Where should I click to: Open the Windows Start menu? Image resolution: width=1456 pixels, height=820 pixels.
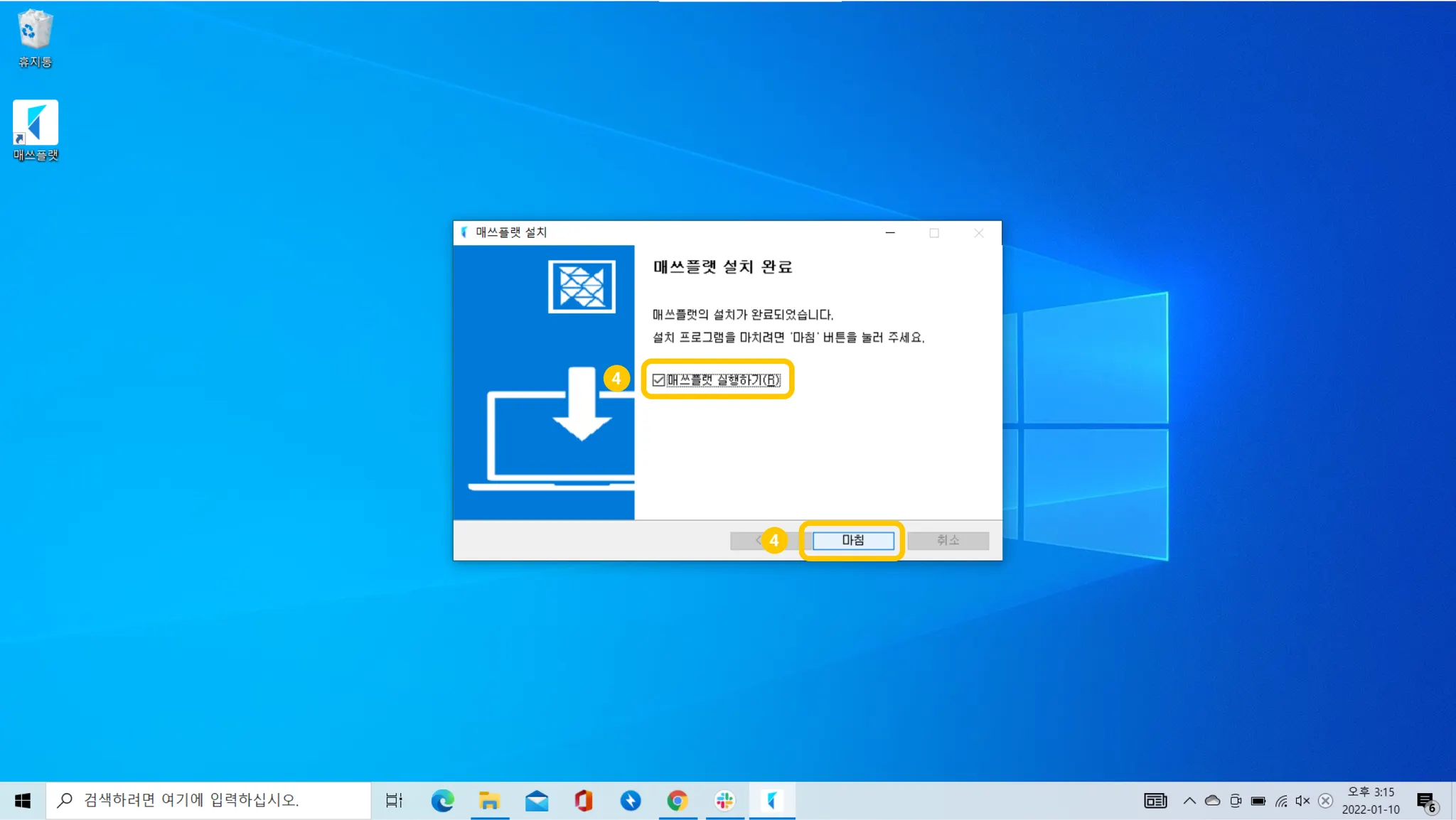click(23, 801)
